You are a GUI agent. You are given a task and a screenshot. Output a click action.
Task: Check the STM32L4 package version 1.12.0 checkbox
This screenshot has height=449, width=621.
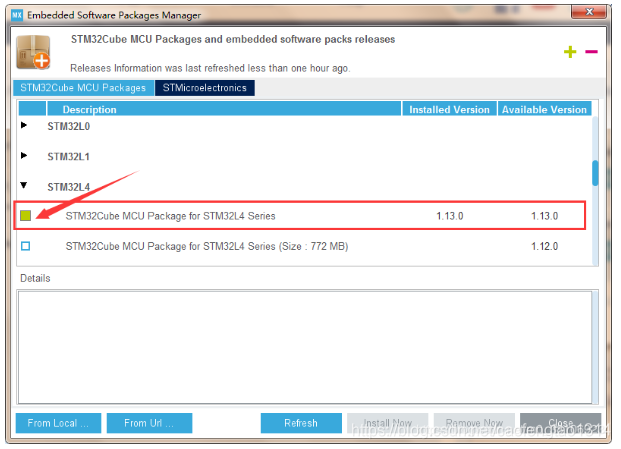(26, 246)
